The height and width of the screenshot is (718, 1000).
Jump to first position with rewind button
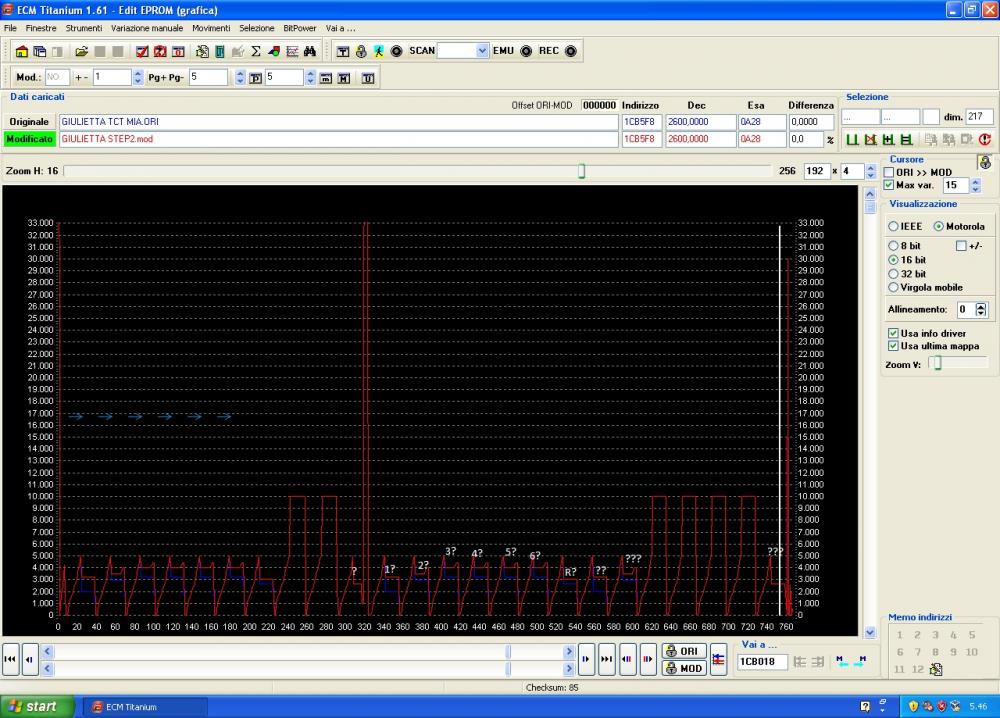coord(10,659)
